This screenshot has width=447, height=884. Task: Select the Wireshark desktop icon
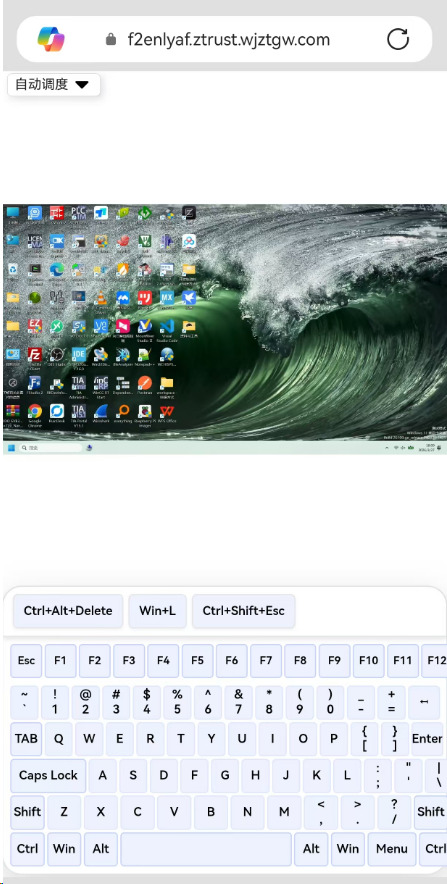[101, 413]
